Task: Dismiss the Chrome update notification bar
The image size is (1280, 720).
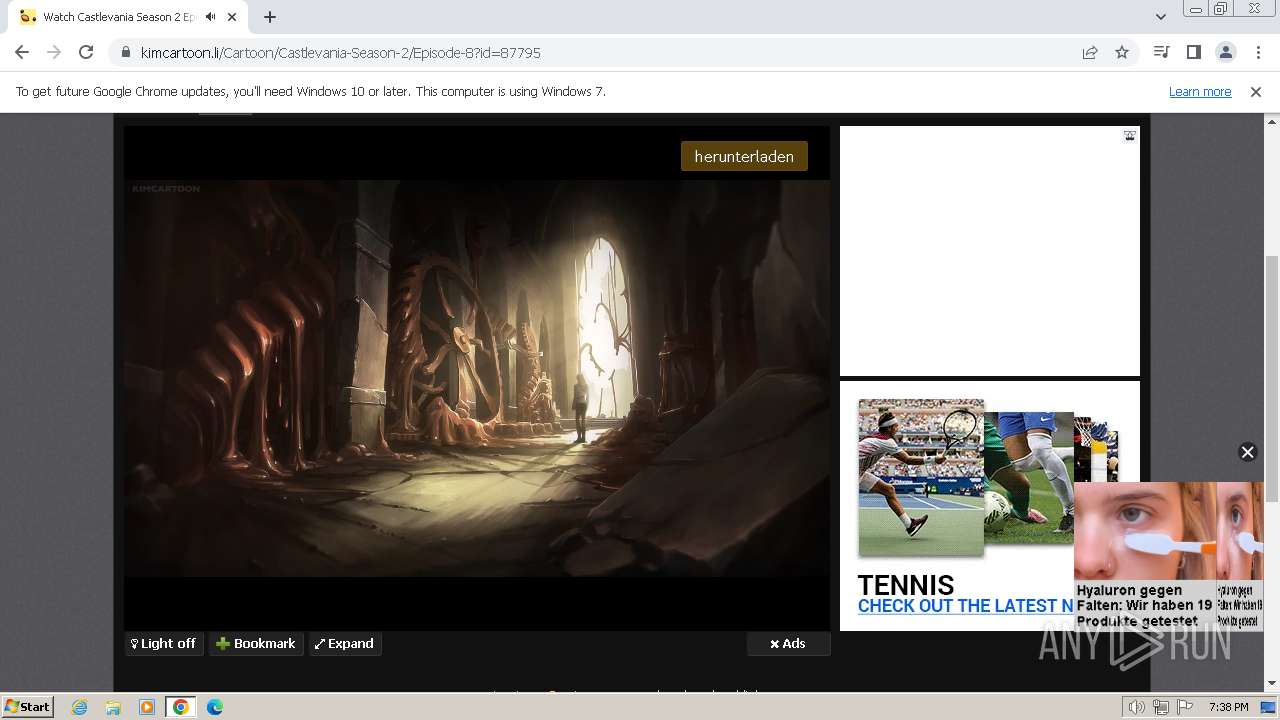Action: pos(1256,92)
